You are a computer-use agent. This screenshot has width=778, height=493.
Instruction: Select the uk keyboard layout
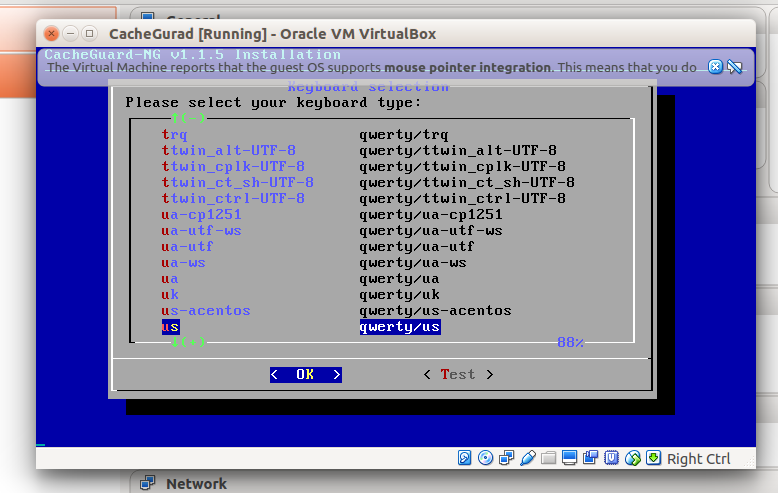pyautogui.click(x=170, y=294)
